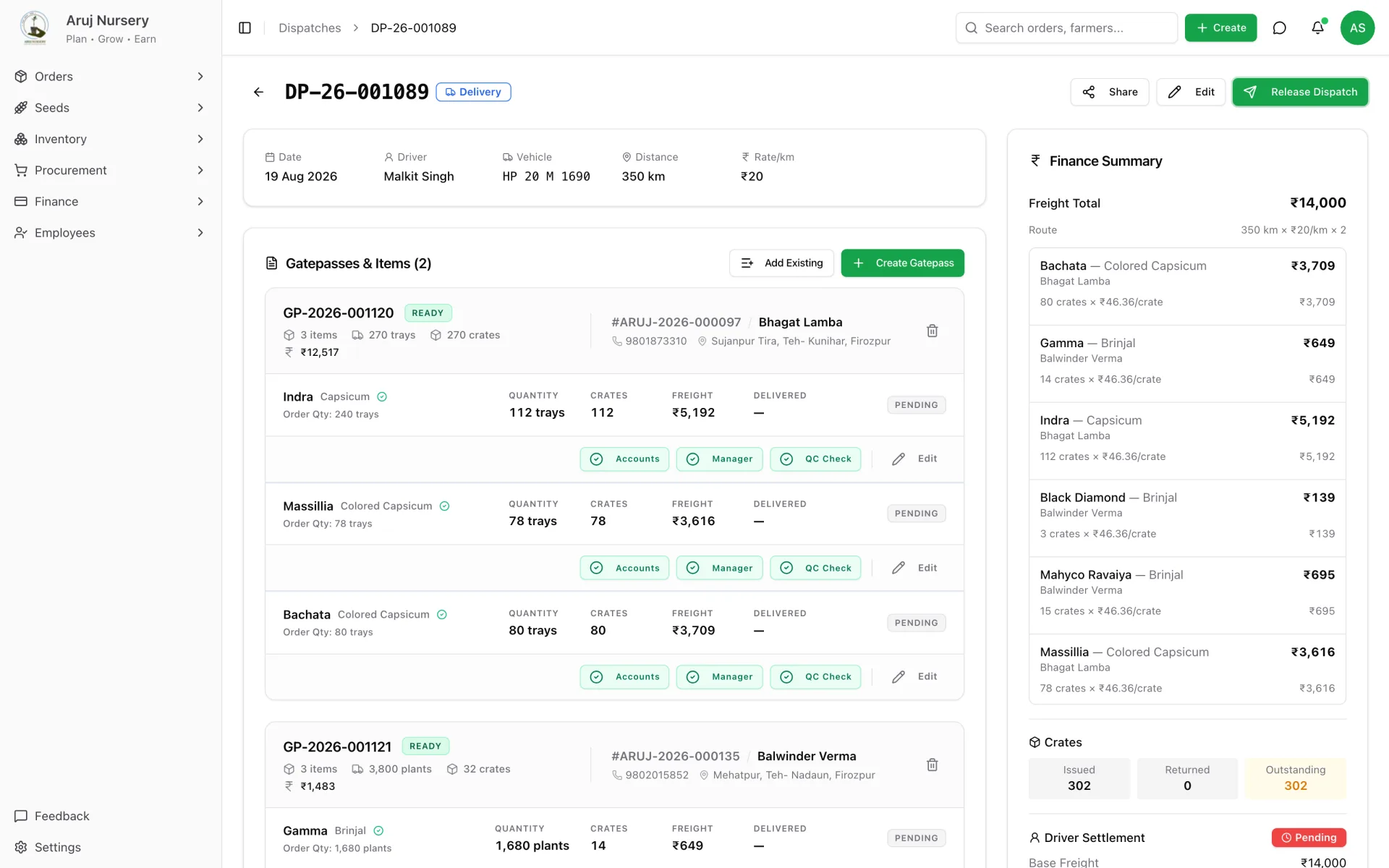The image size is (1389, 868).
Task: Expand the Employees menu chevron
Action: 200,232
